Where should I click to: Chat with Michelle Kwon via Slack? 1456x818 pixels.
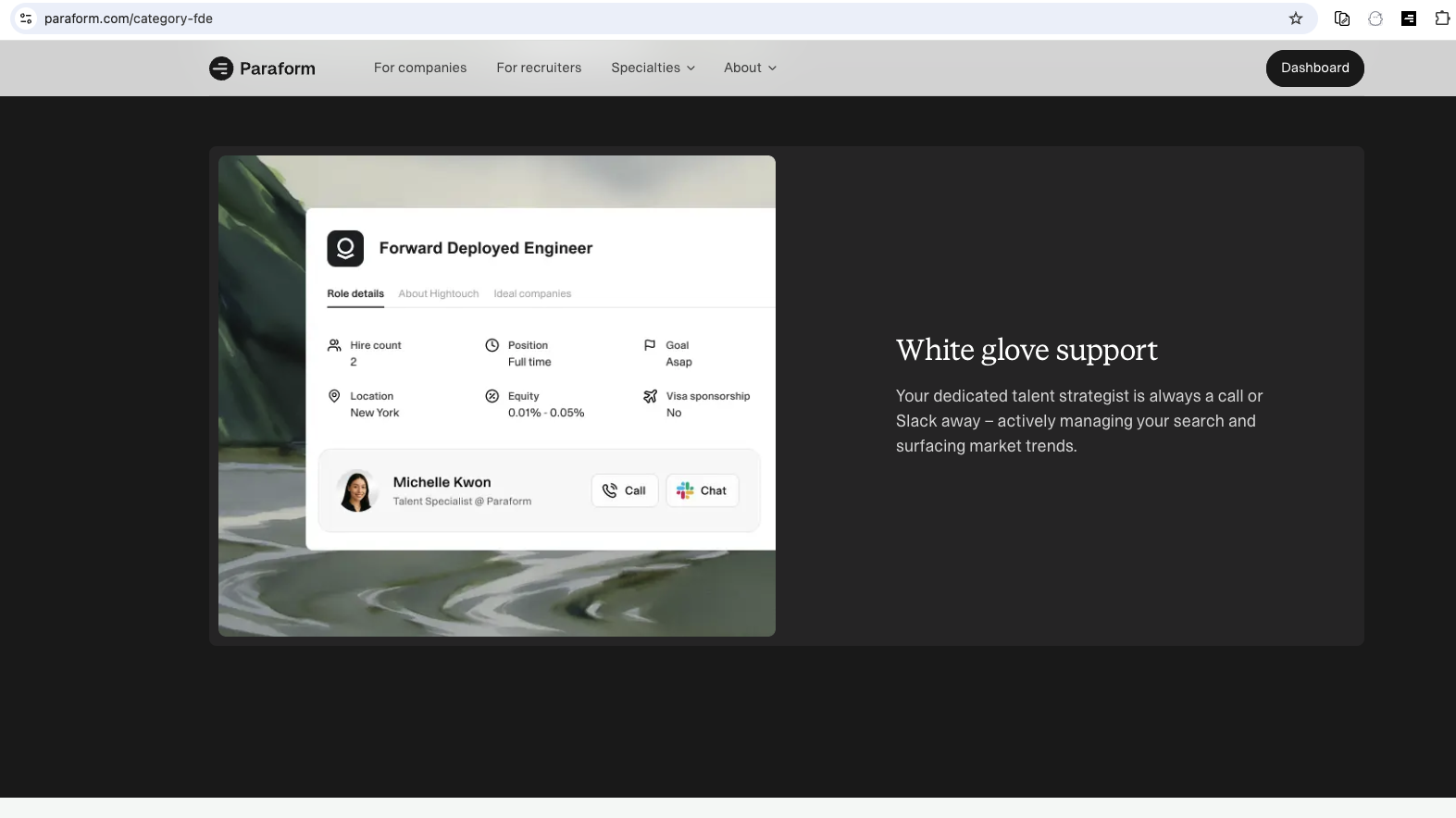click(x=703, y=490)
